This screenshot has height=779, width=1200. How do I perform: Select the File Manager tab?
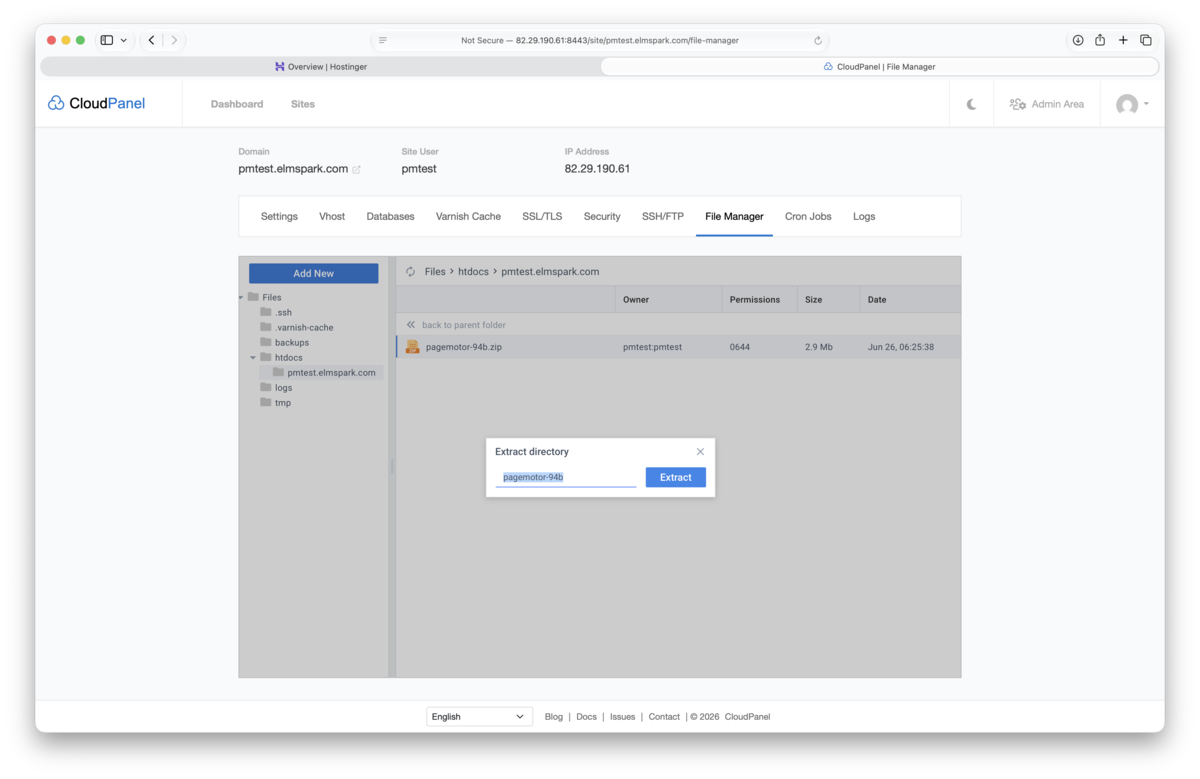pos(734,216)
